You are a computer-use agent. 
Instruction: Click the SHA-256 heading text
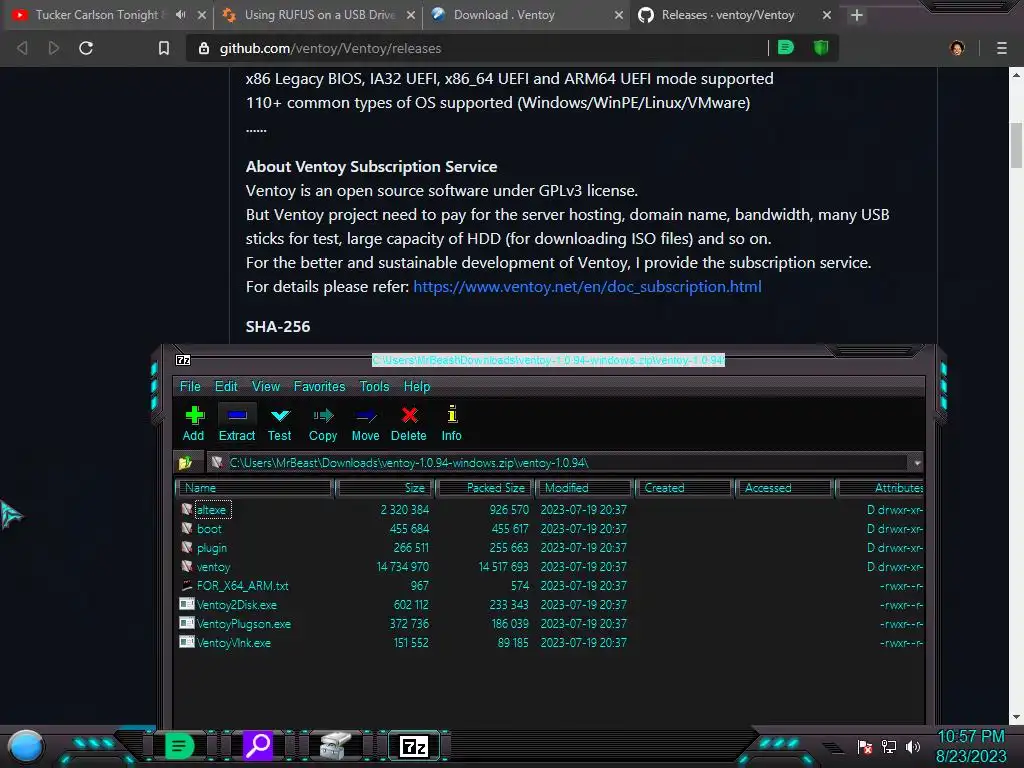pyautogui.click(x=278, y=327)
